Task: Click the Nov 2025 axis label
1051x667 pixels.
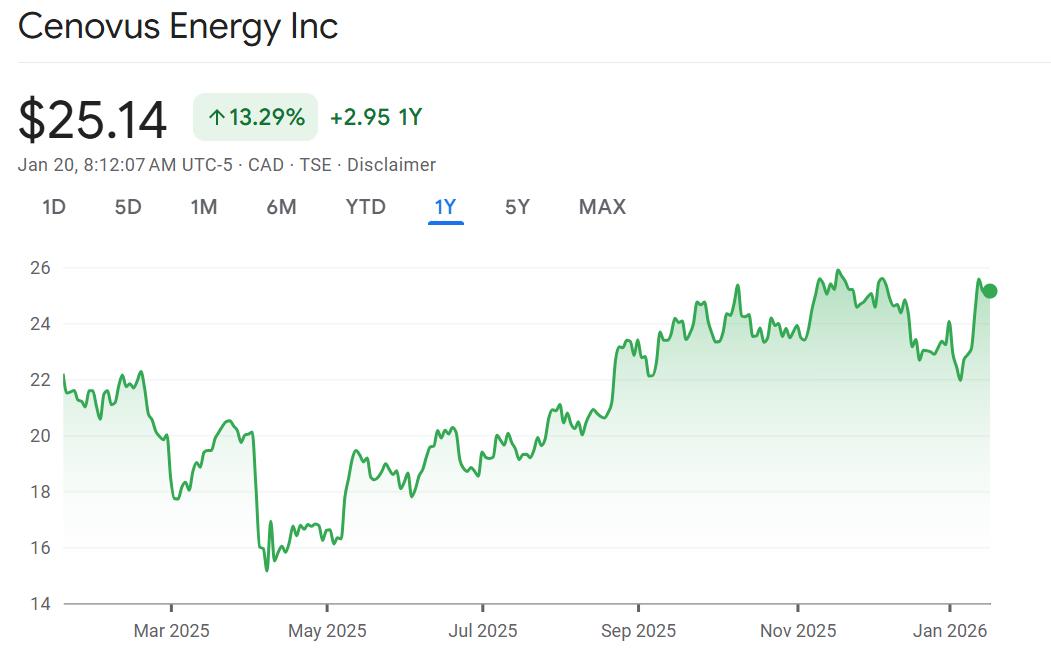Action: 798,631
